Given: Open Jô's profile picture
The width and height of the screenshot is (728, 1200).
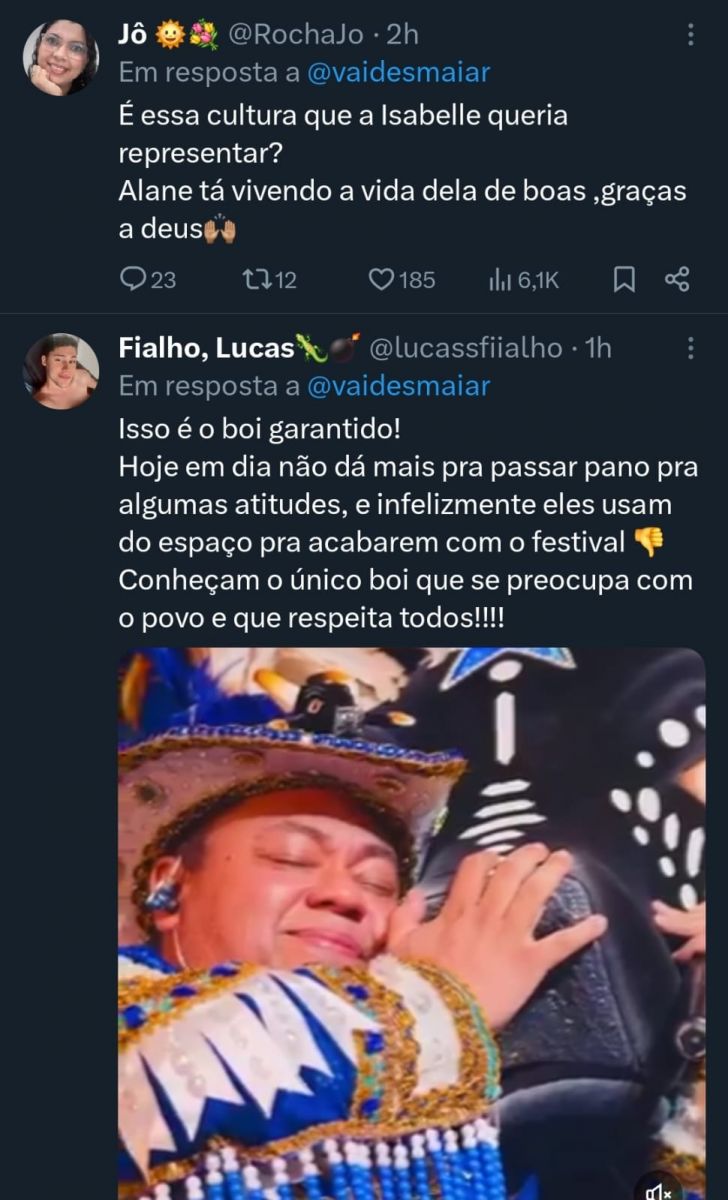Looking at the screenshot, I should (61, 57).
